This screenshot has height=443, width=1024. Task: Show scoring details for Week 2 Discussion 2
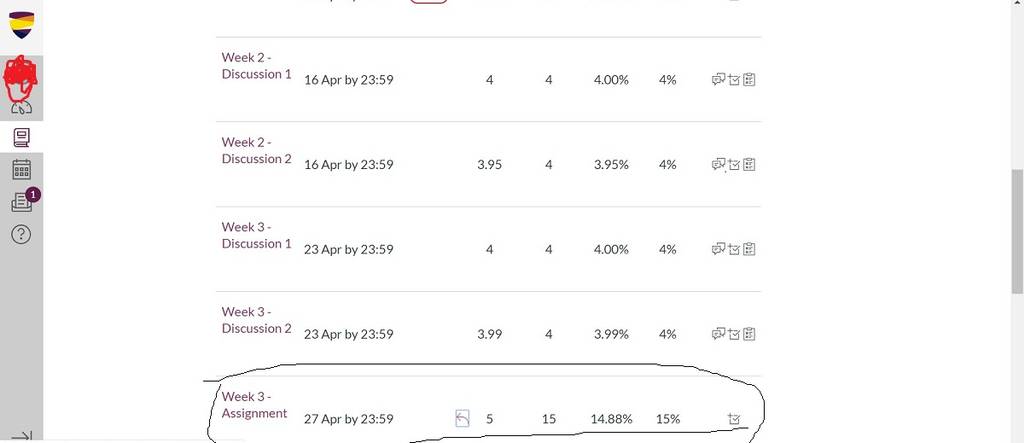734,165
